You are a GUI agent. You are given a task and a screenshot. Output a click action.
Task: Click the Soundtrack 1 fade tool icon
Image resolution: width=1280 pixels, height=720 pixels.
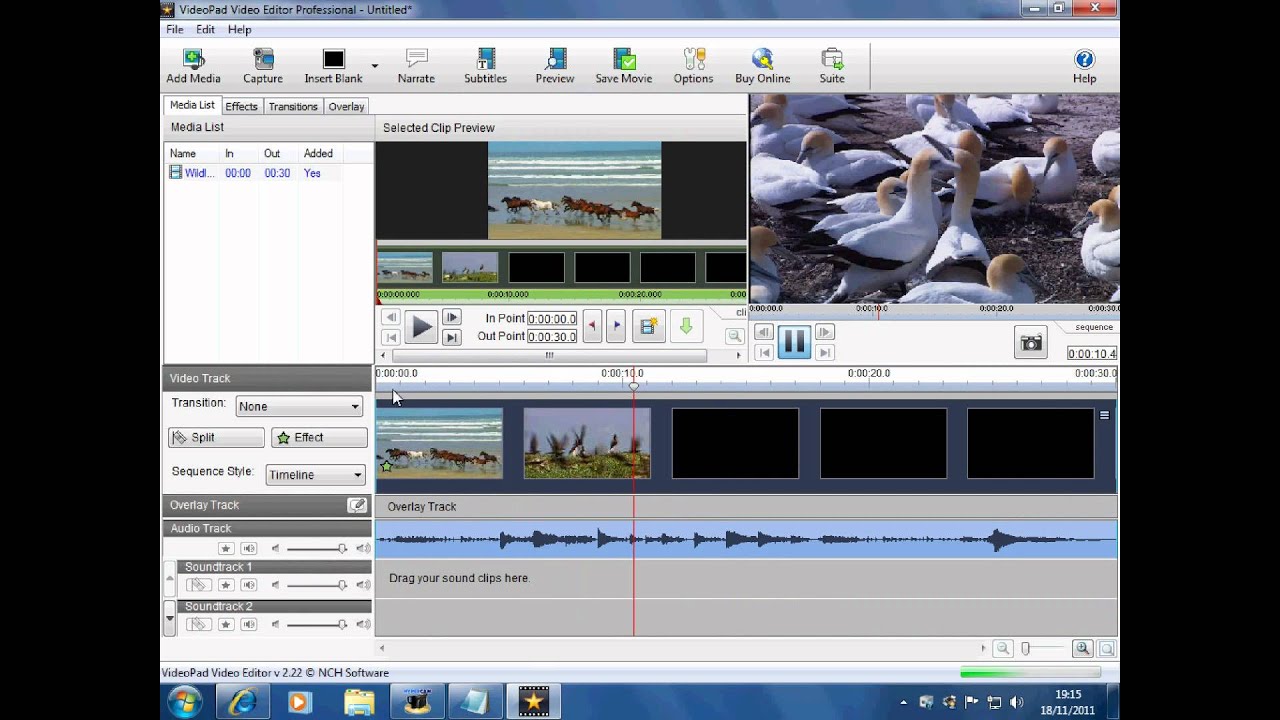click(x=198, y=585)
